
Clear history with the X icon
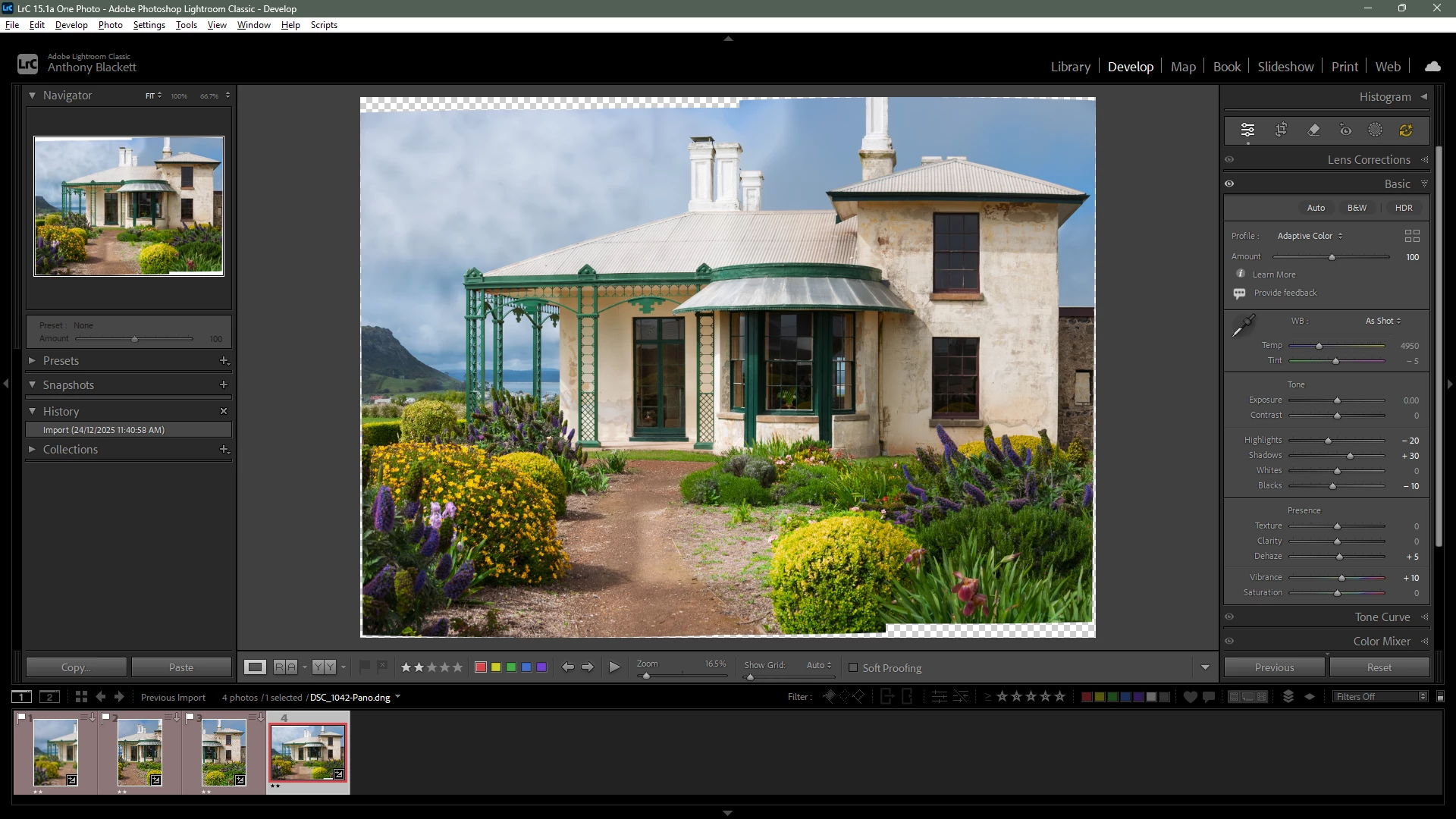click(x=224, y=411)
